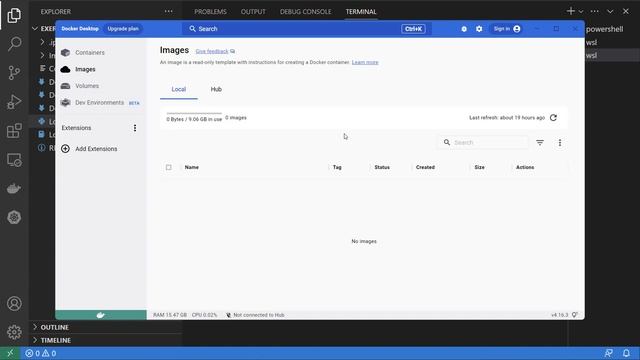Image resolution: width=640 pixels, height=360 pixels.
Task: Open Dev Environments in Docker Desktop sidebar
Action: click(100, 103)
